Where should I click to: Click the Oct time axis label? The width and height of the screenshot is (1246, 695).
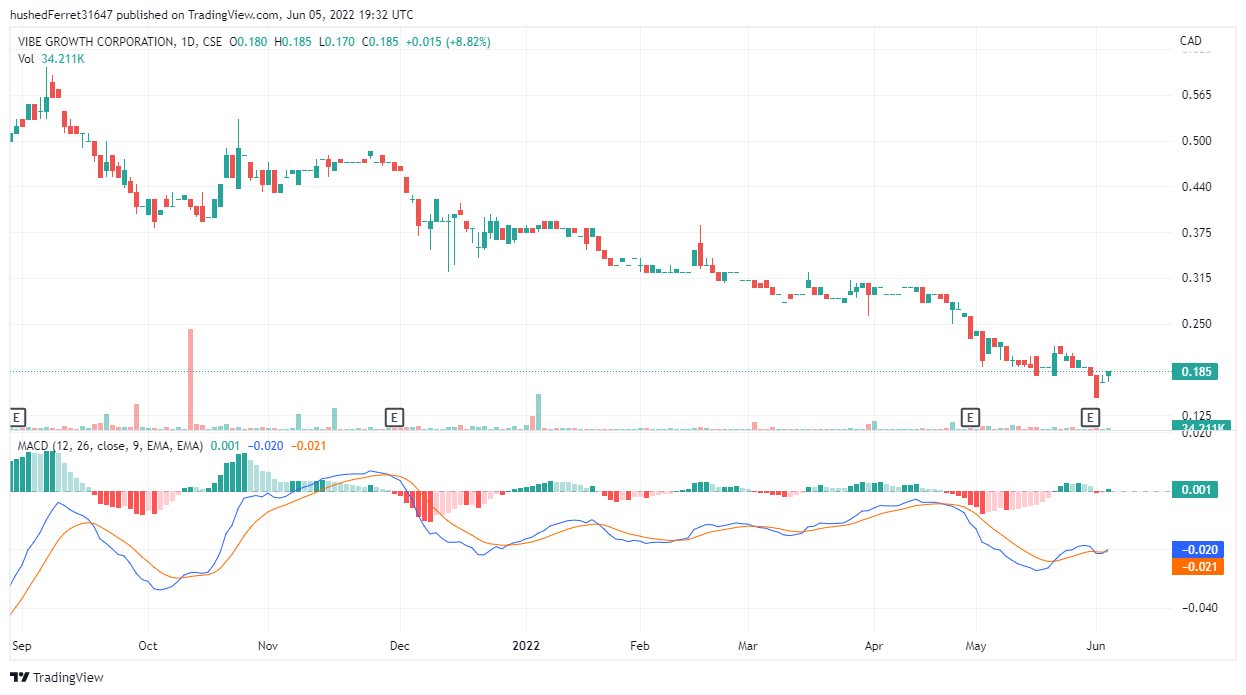pos(148,646)
